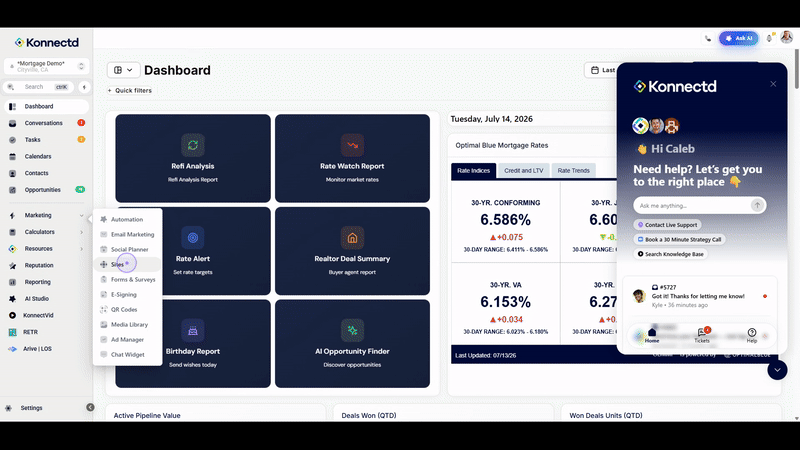
Task: Select Ad Manager from submenu
Action: point(127,339)
